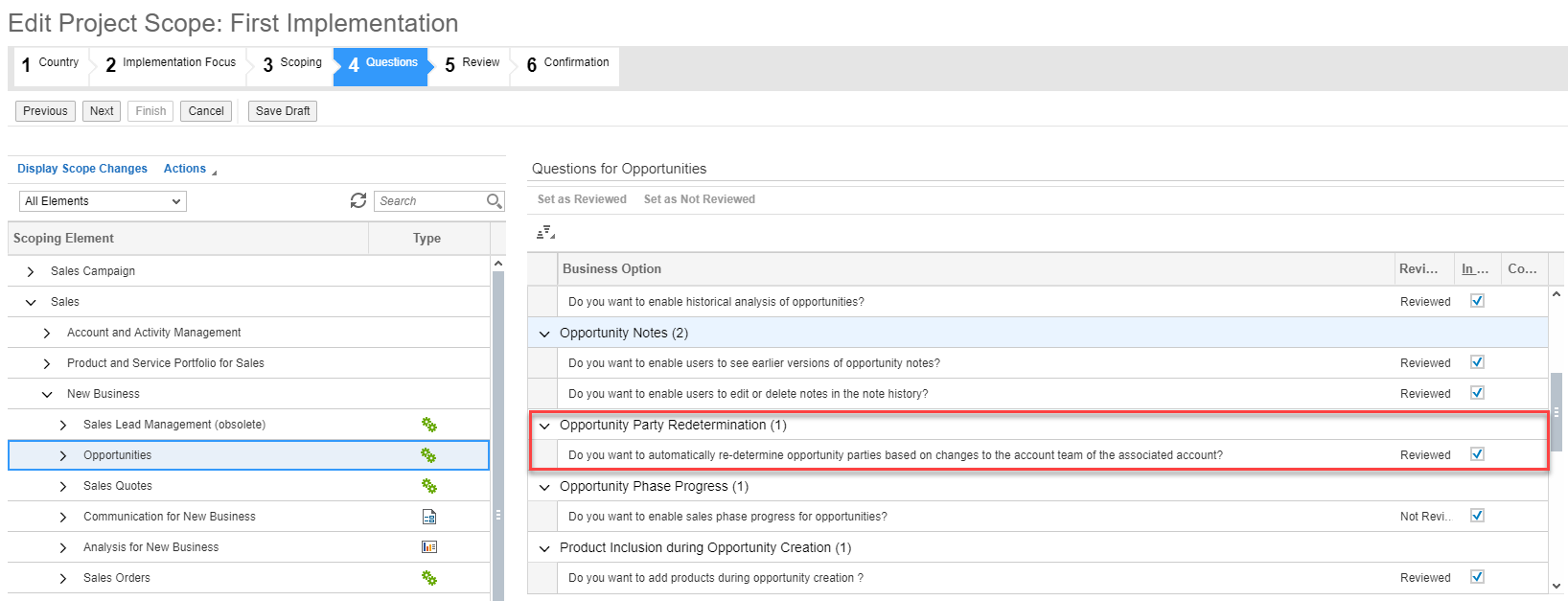This screenshot has width=1568, height=601.
Task: Click the questions list vertical scrollbar thumb
Action: tap(1556, 412)
